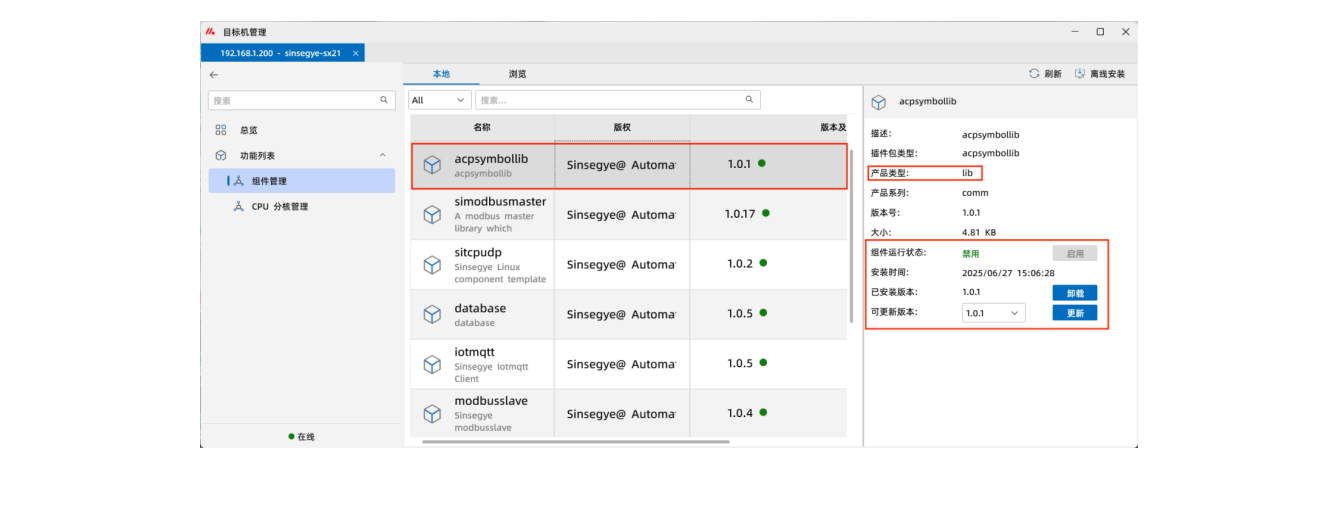Open the updatable version 1.0.1 dropdown
This screenshot has width=1342, height=510.
click(x=993, y=313)
